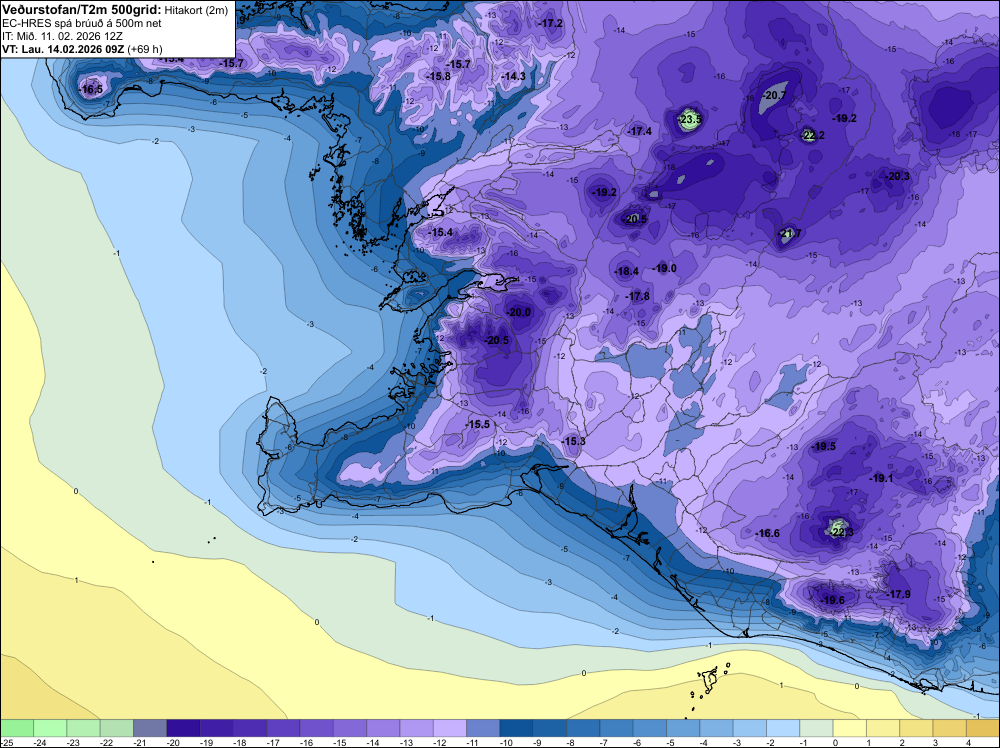Image resolution: width=1000 pixels, height=748 pixels.
Task: Click the -16.5 temperature label
Action: [91, 90]
